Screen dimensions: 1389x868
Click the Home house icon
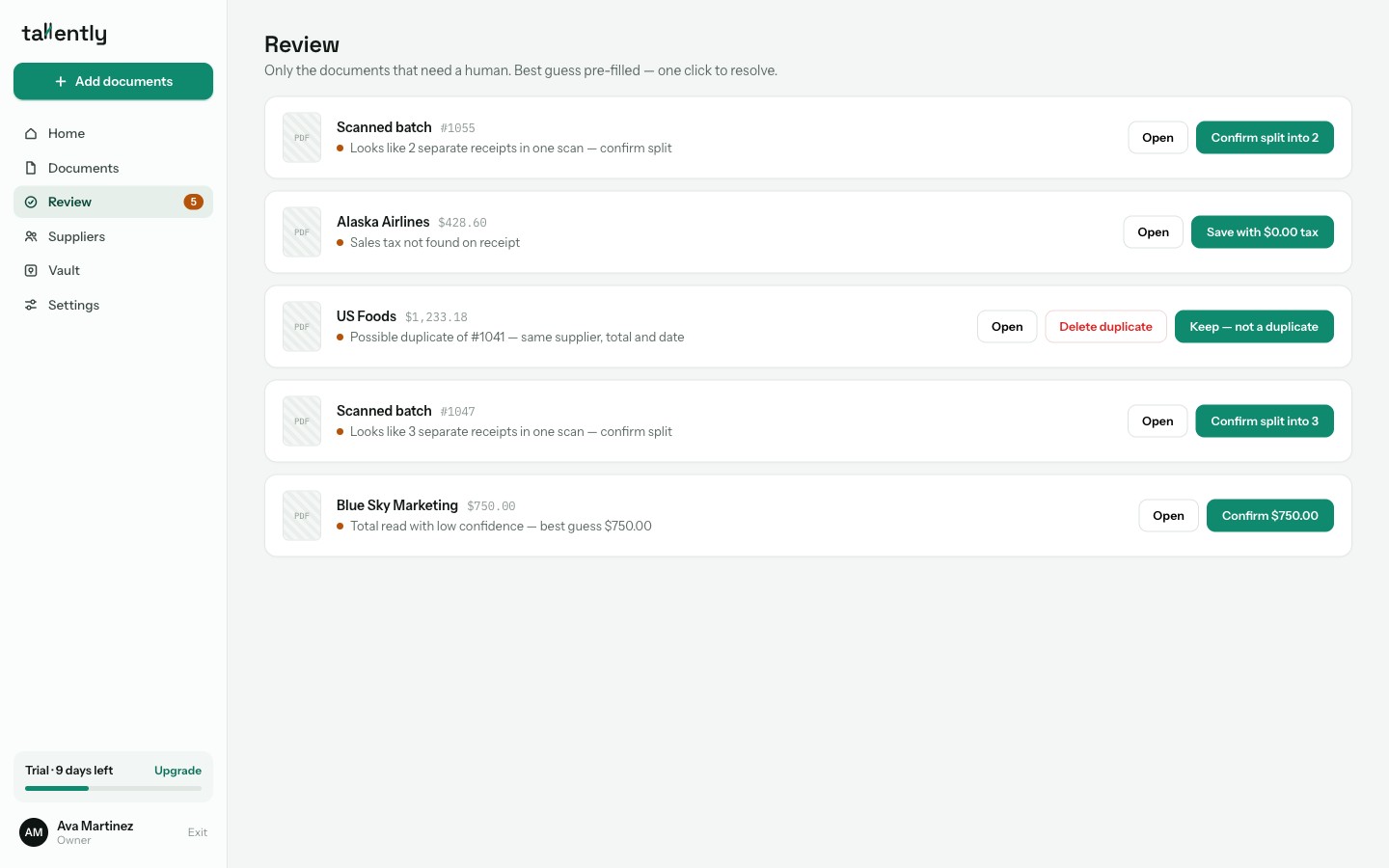31,133
